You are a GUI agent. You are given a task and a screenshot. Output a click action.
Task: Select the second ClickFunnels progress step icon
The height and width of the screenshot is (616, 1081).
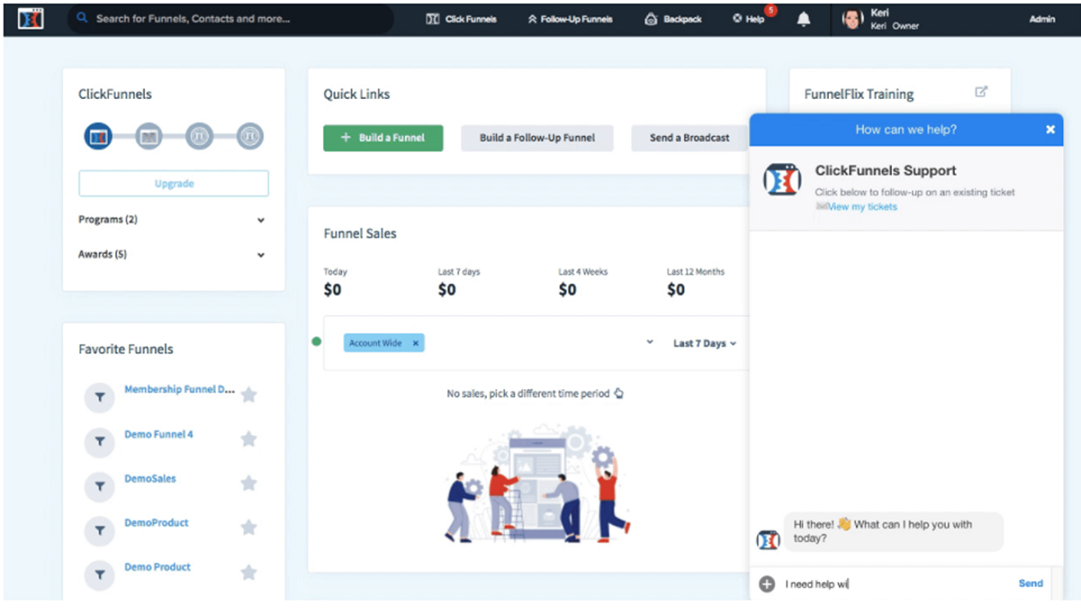click(149, 136)
